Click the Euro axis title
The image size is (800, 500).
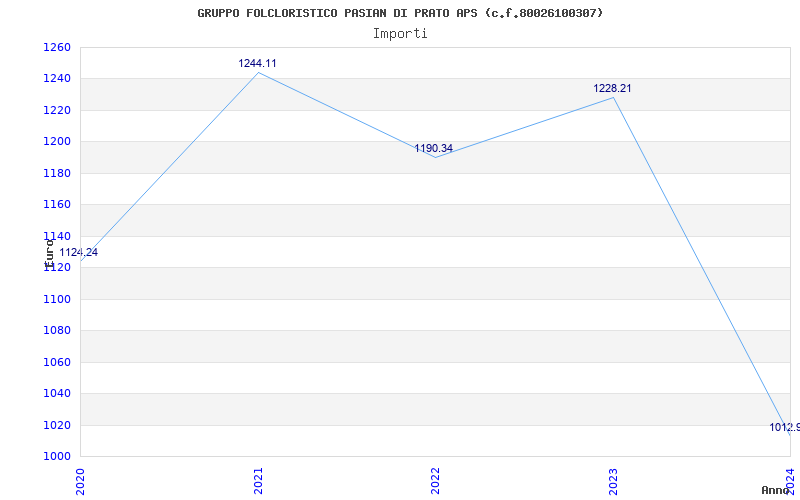coord(49,254)
